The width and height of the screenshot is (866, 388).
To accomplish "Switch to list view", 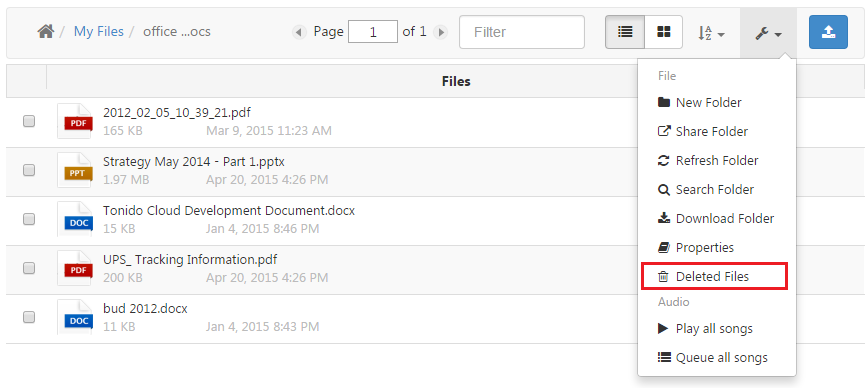I will click(x=625, y=32).
